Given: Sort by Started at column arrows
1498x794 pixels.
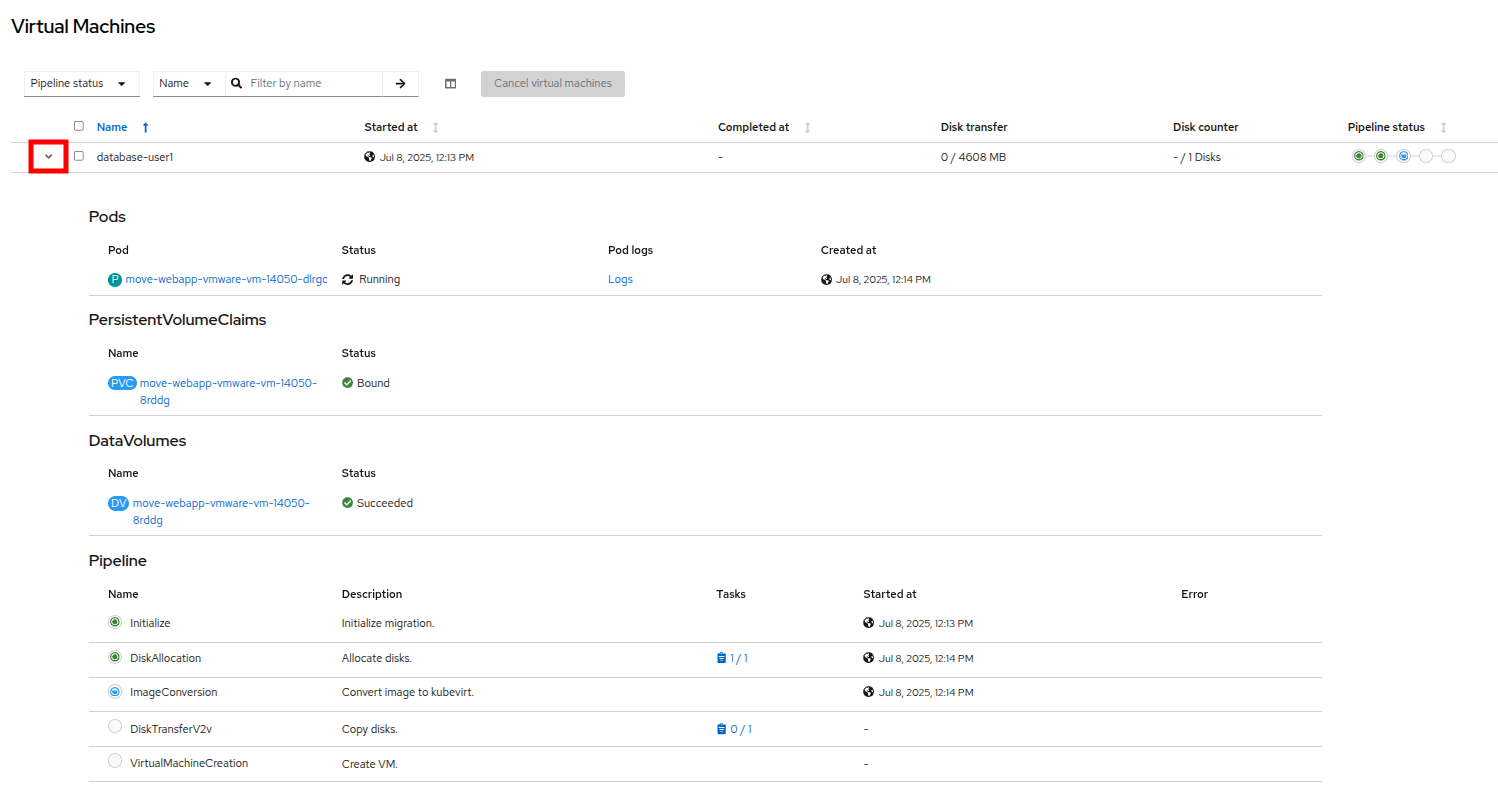Looking at the screenshot, I should tap(435, 128).
